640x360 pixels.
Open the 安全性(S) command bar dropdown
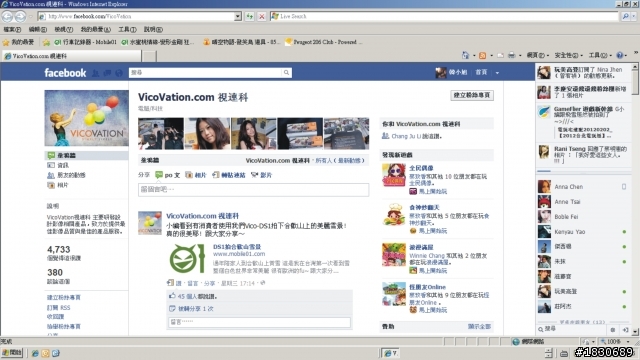coord(568,55)
